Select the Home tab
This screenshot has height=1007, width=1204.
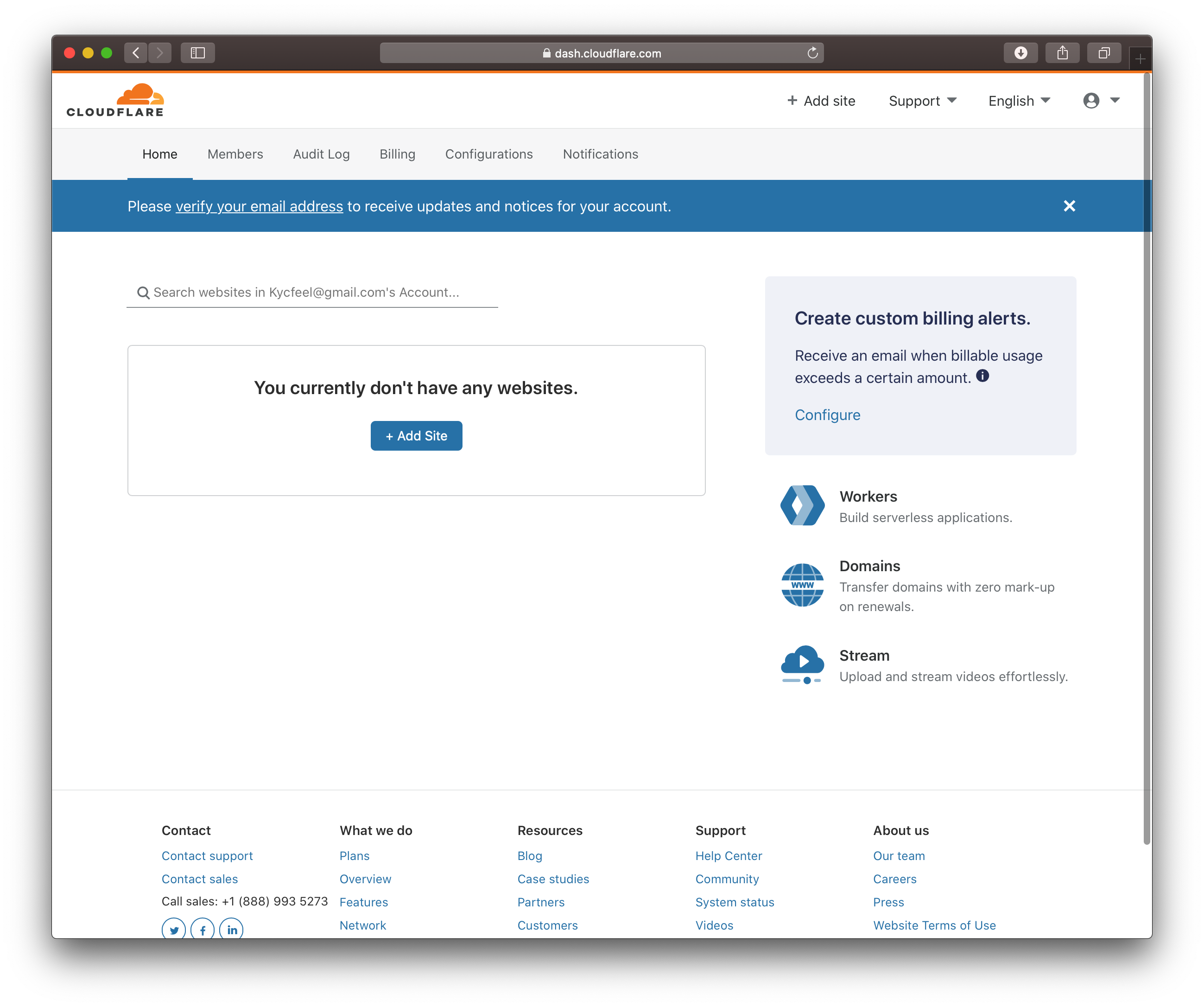pyautogui.click(x=160, y=153)
